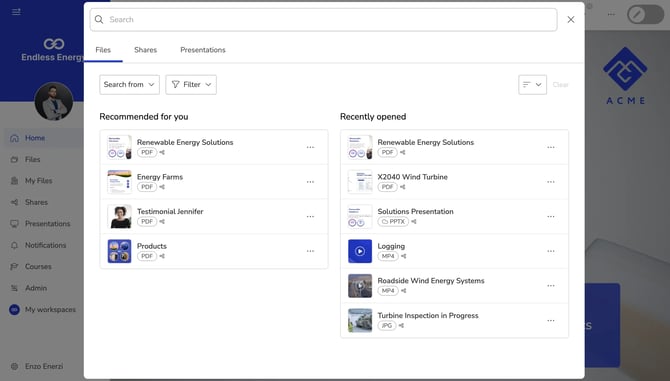Open the sort order dropdown
The image size is (670, 381).
click(532, 85)
